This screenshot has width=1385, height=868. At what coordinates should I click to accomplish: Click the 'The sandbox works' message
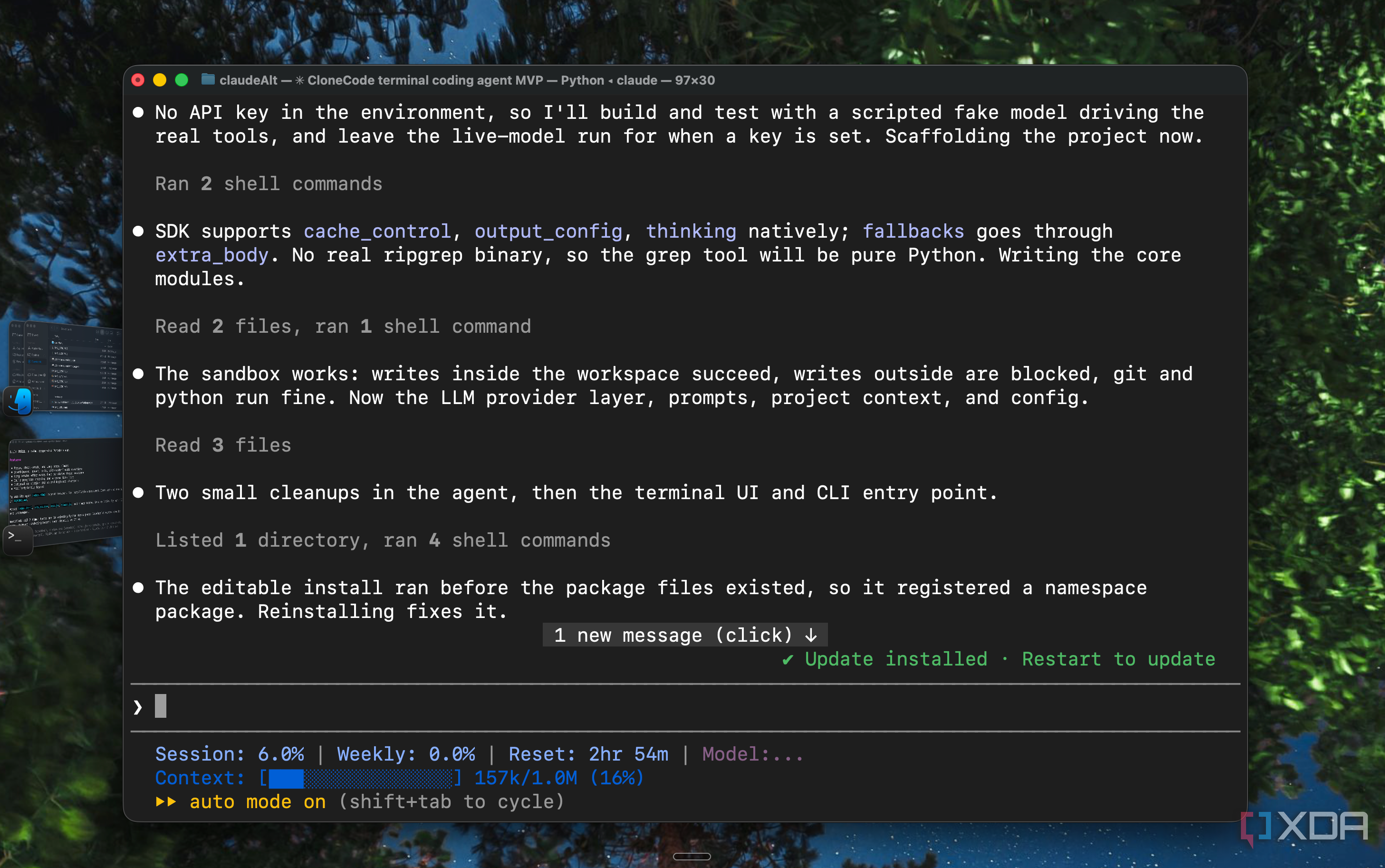coord(674,386)
